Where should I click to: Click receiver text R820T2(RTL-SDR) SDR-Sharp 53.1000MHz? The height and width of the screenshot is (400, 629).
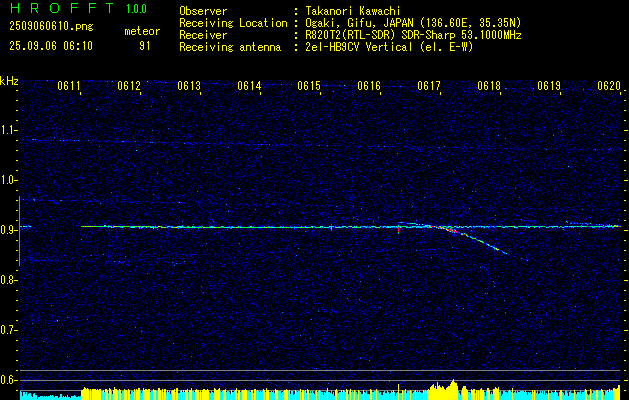pos(413,35)
